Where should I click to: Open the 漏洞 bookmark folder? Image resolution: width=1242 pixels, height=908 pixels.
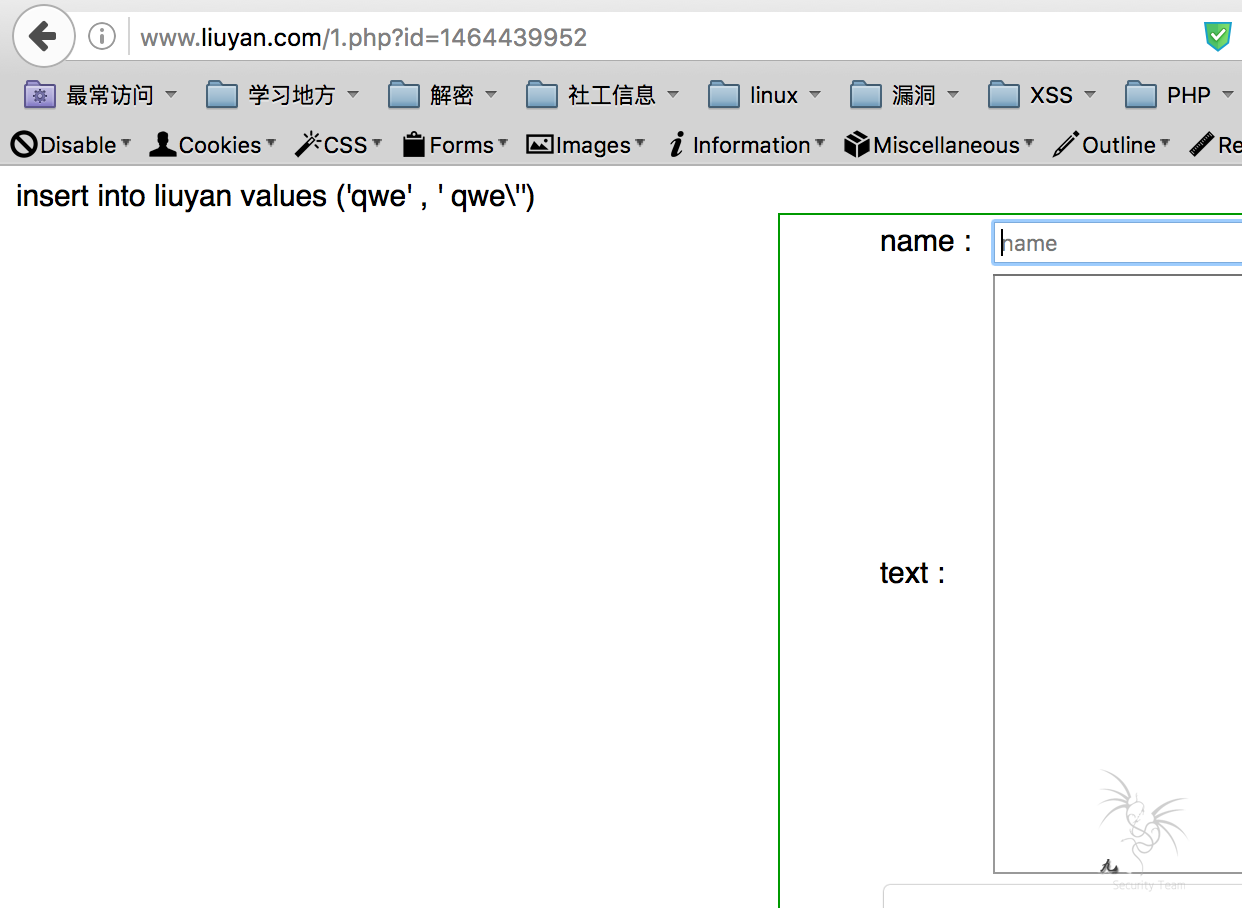point(904,95)
